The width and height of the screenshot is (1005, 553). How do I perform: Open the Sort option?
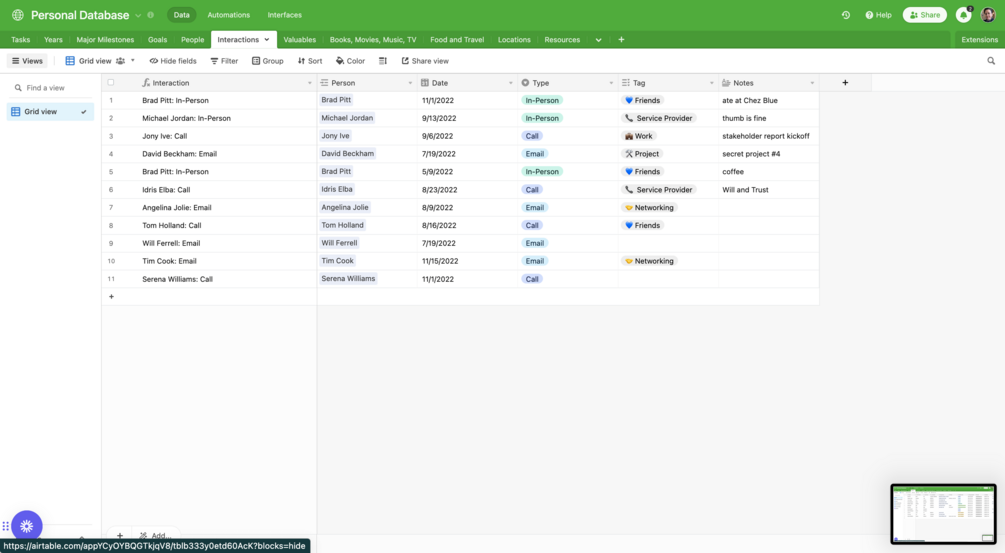click(310, 61)
